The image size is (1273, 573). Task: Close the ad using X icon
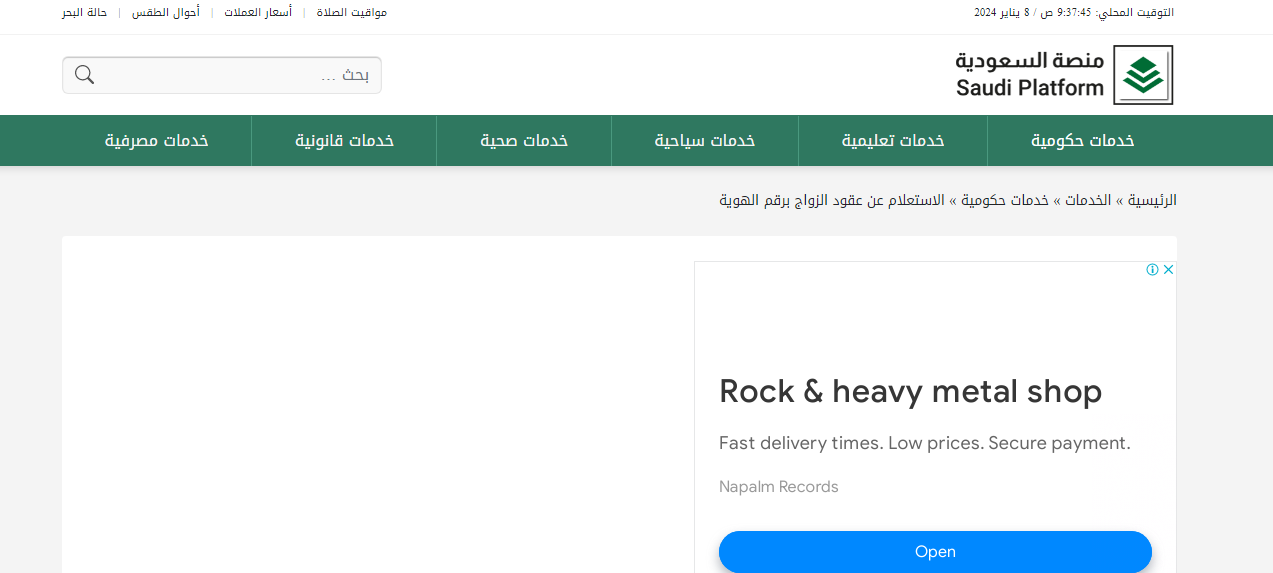coord(1167,270)
